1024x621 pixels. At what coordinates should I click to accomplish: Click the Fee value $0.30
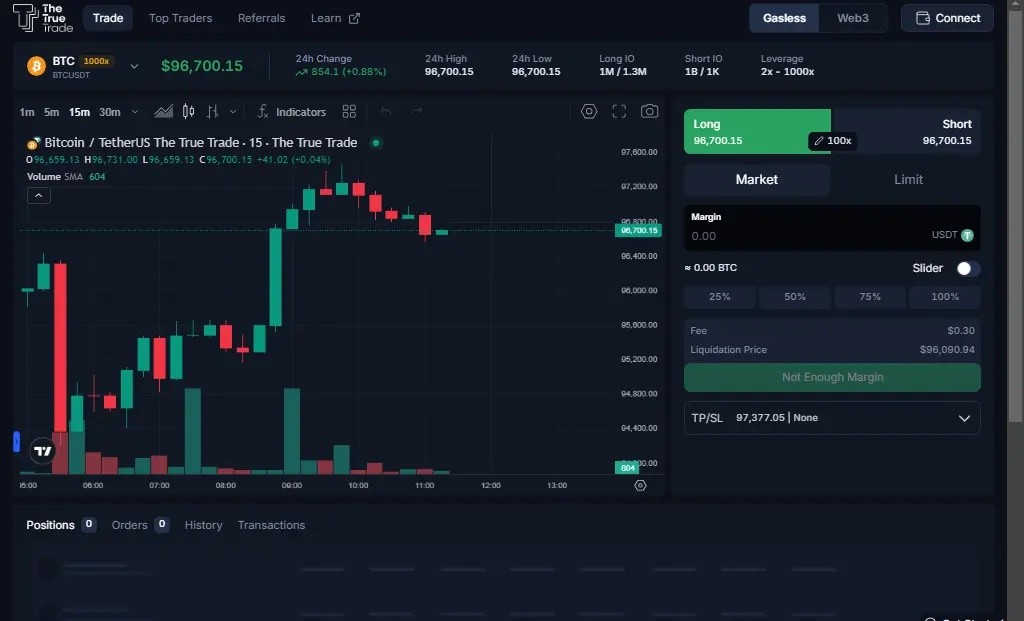961,331
